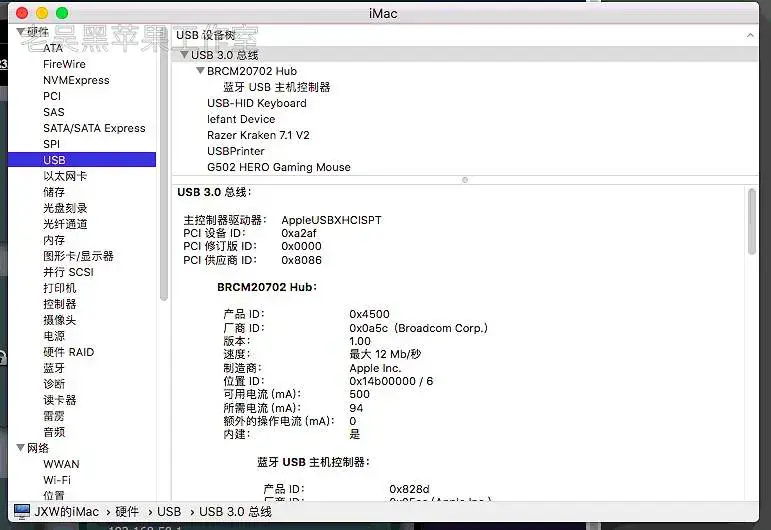771x530 pixels.
Task: Click JXW的iMac in the path bar
Action: click(66, 512)
